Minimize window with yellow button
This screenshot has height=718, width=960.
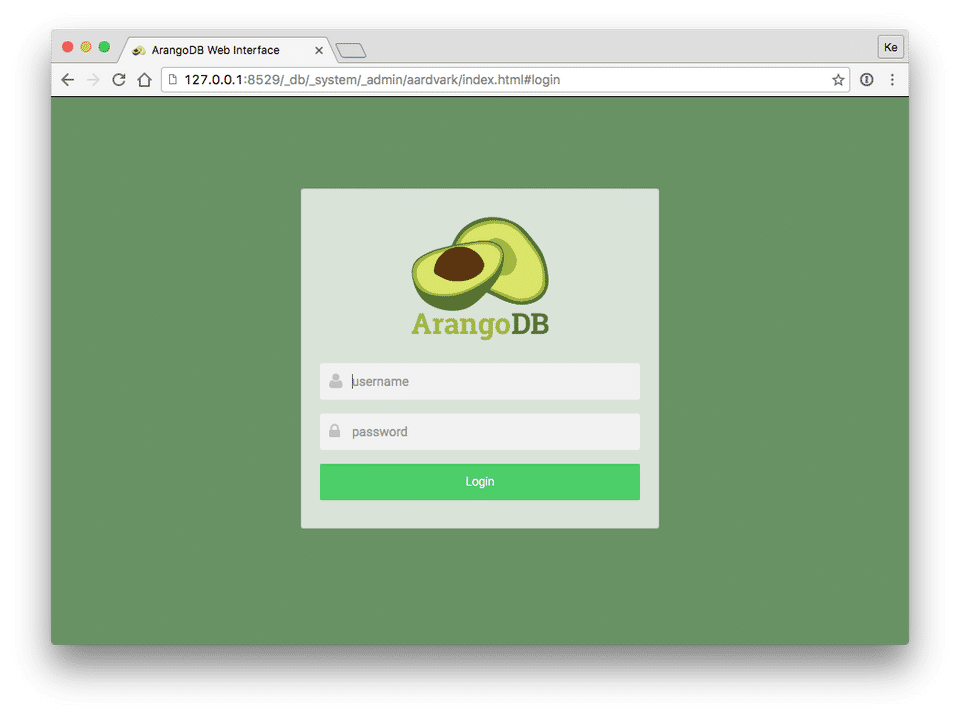pos(86,47)
